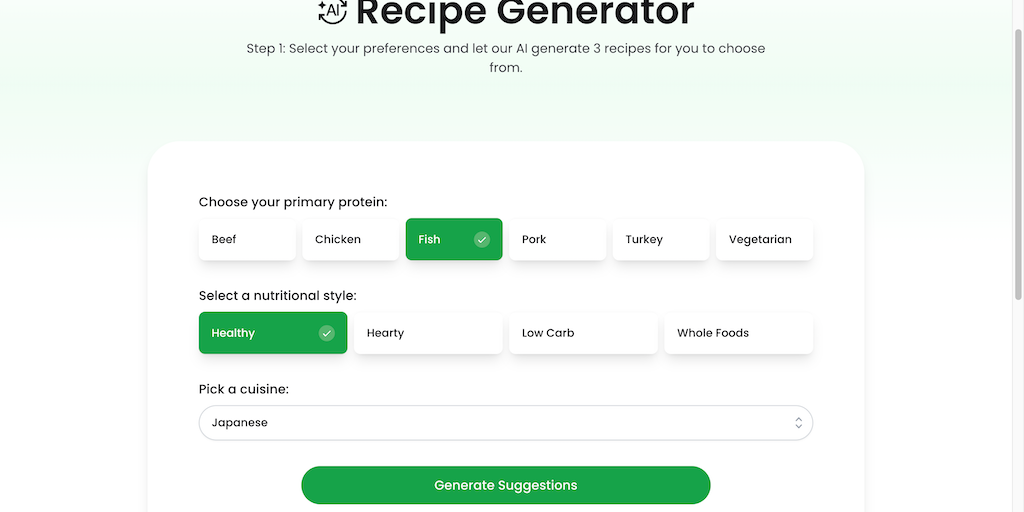Select the Hearty nutritional style
Viewport: 1024px width, 512px height.
pos(428,333)
